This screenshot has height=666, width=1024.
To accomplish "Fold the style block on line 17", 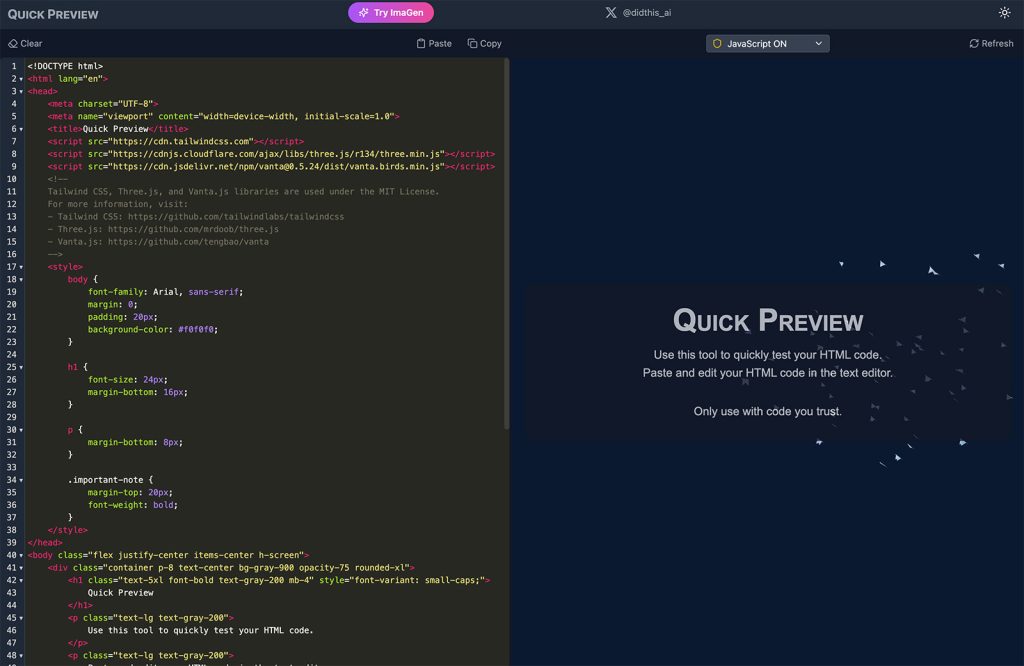I will tap(21, 267).
